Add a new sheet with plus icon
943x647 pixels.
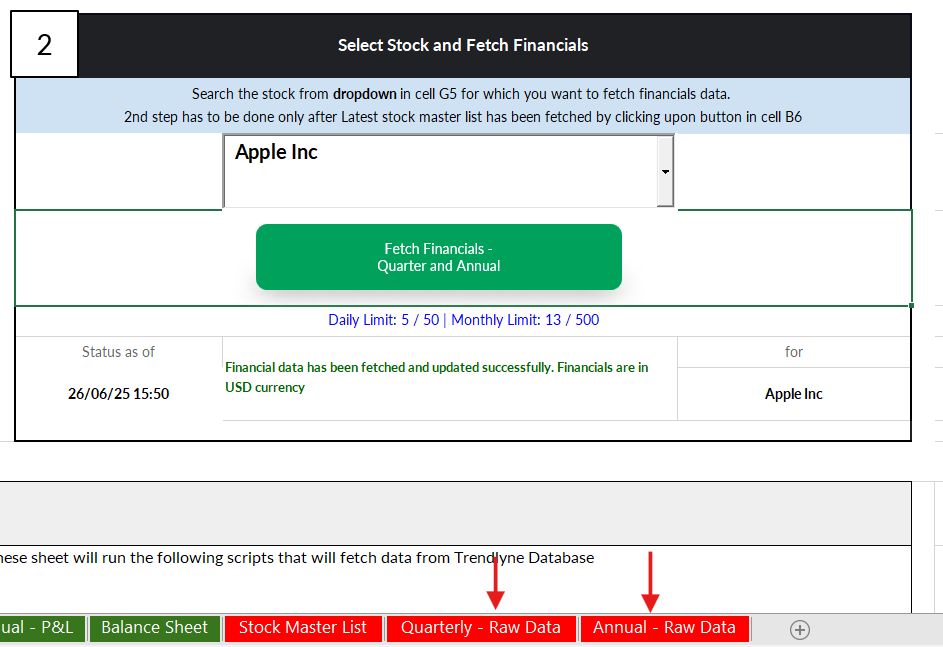point(799,630)
